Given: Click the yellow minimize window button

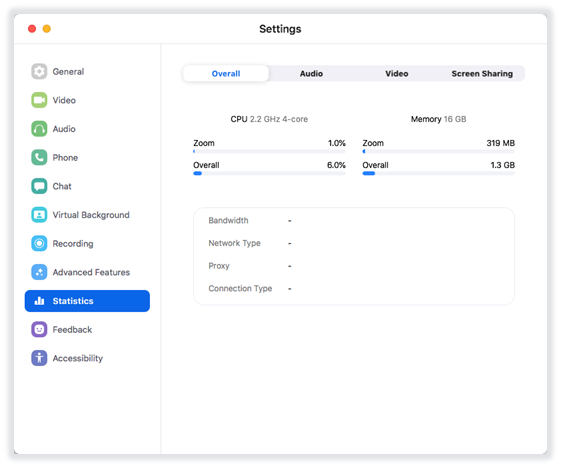Looking at the screenshot, I should click(47, 29).
